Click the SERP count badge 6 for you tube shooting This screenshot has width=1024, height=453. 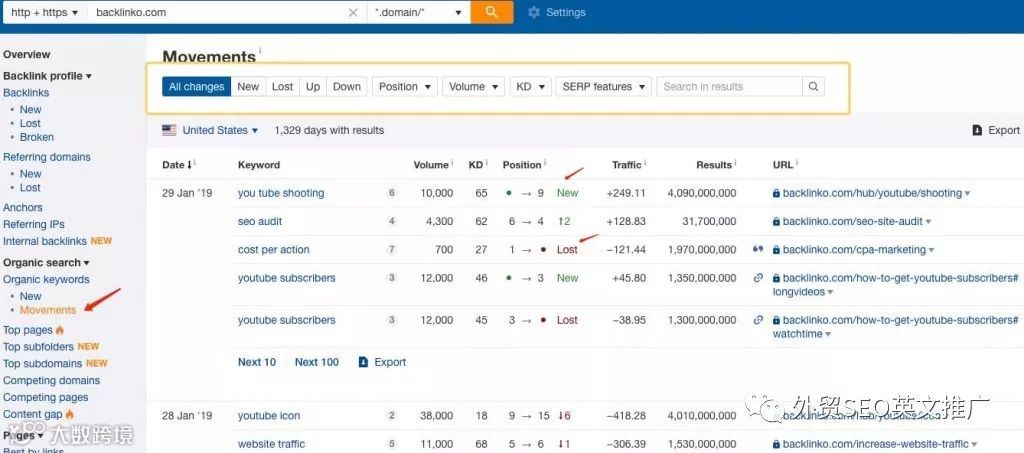(x=392, y=193)
